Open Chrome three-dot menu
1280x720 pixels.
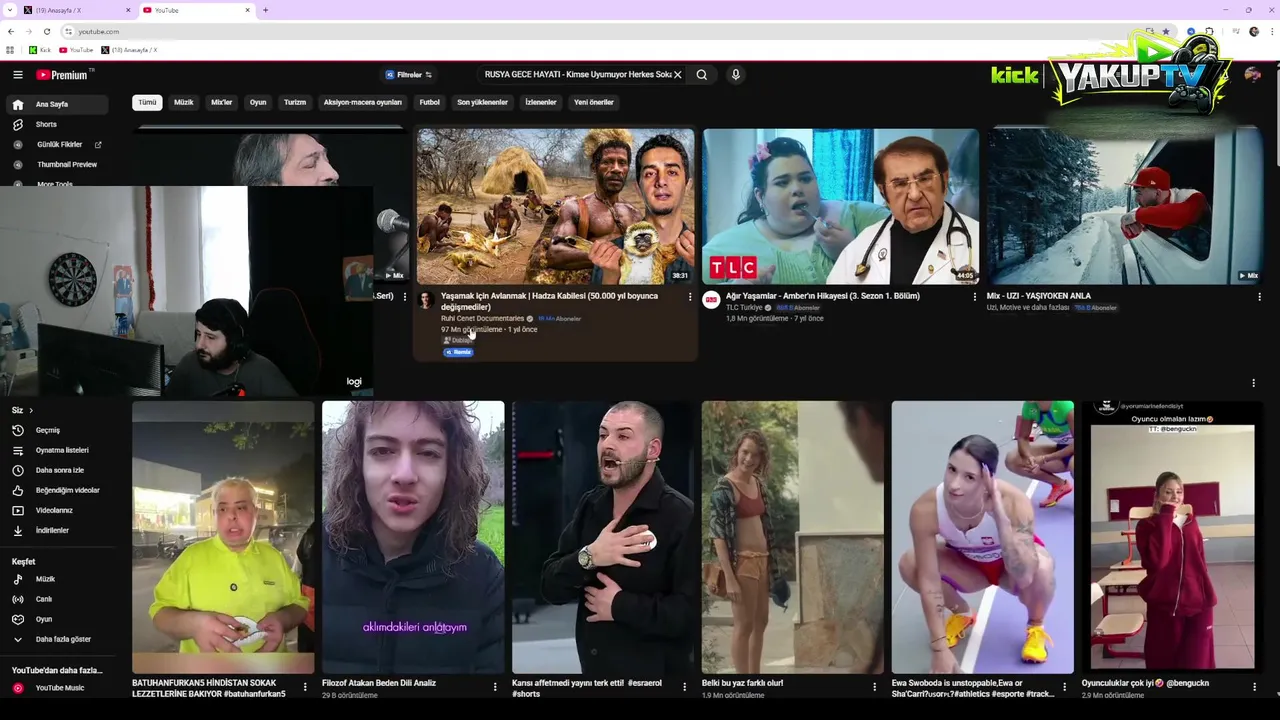pos(1270,31)
